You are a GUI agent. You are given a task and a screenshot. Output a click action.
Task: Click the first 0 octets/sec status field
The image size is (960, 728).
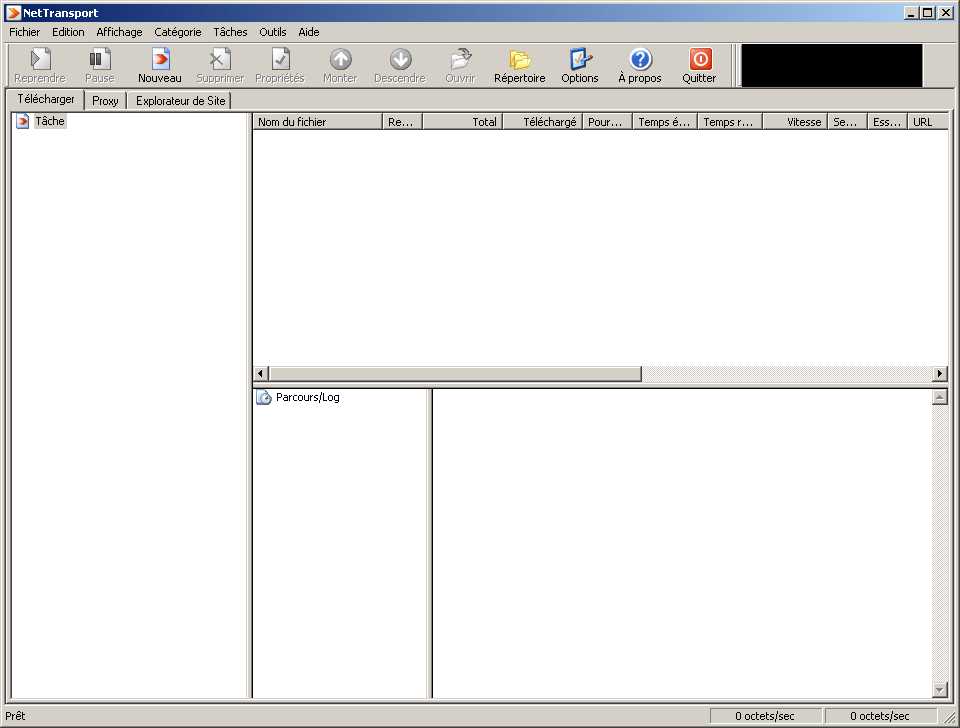click(765, 716)
